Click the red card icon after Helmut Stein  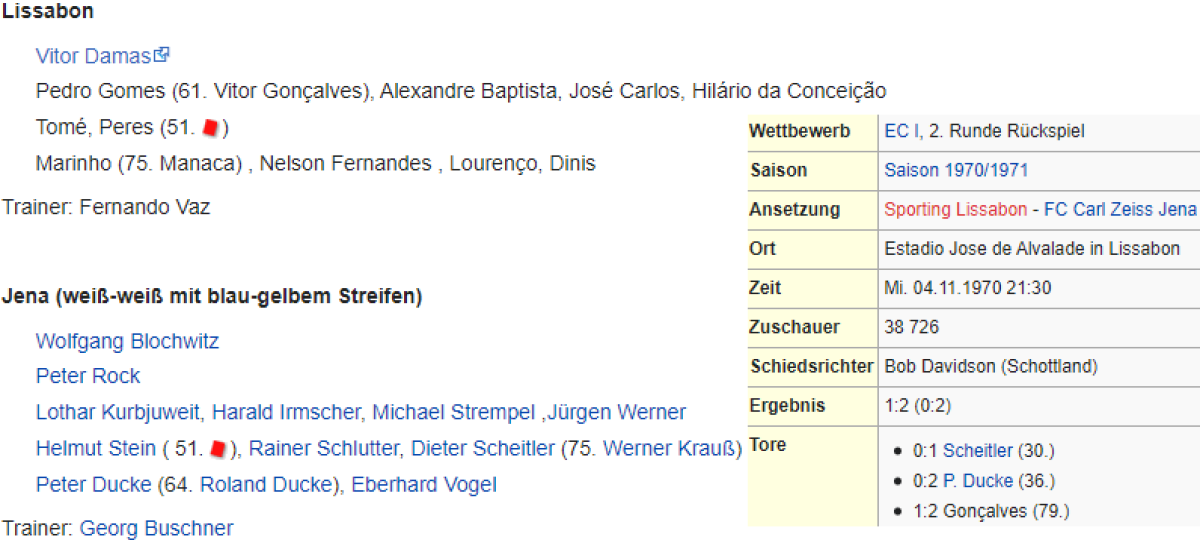click(x=223, y=449)
